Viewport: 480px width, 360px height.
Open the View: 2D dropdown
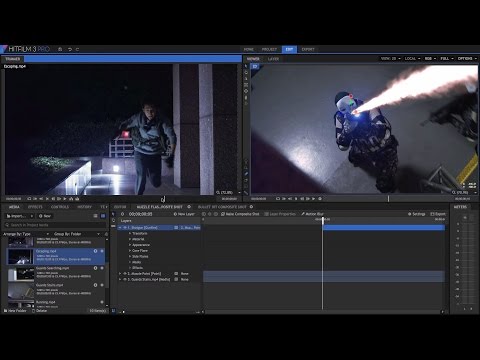tap(391, 58)
